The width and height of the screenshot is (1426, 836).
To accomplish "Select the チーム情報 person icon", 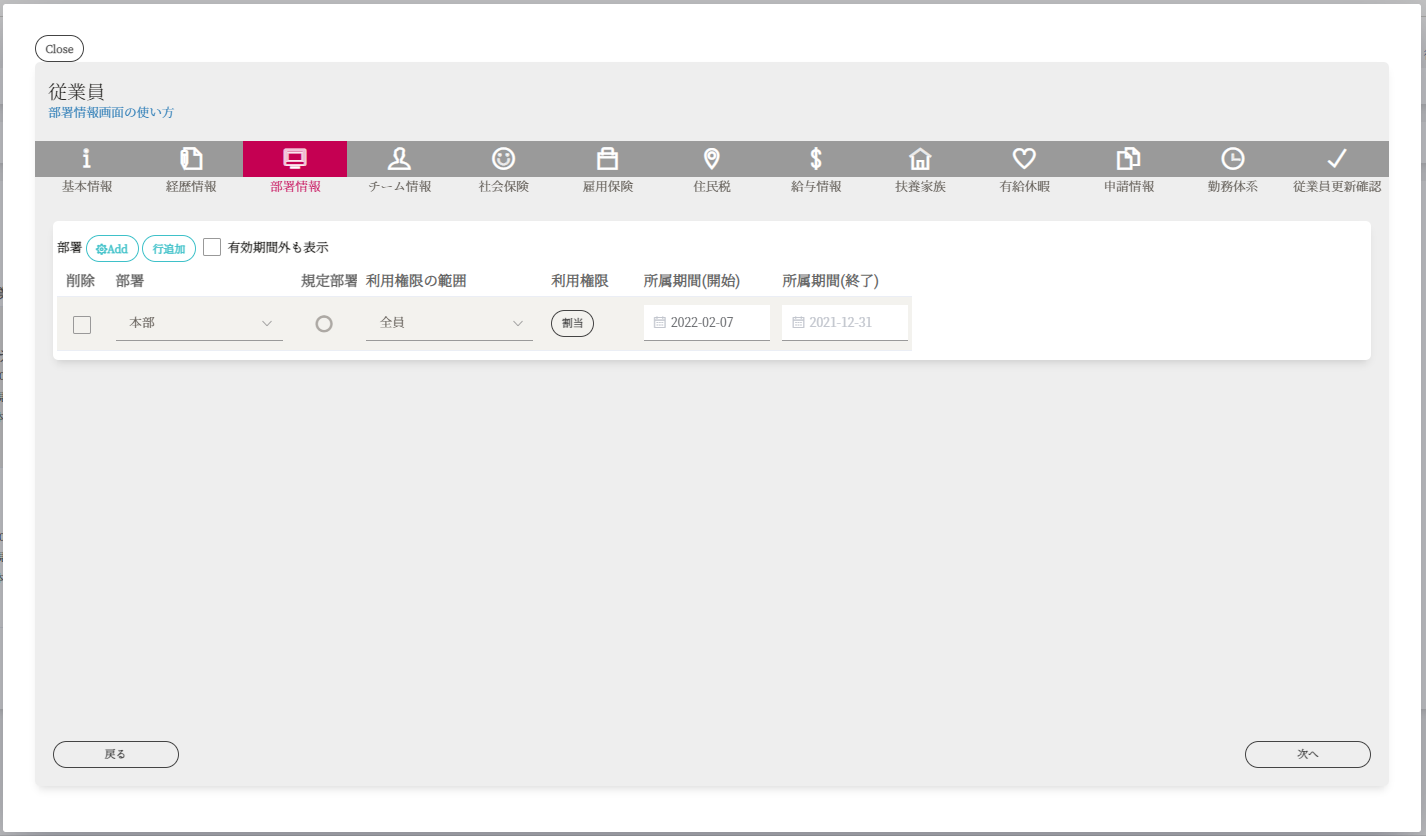I will coord(399,158).
